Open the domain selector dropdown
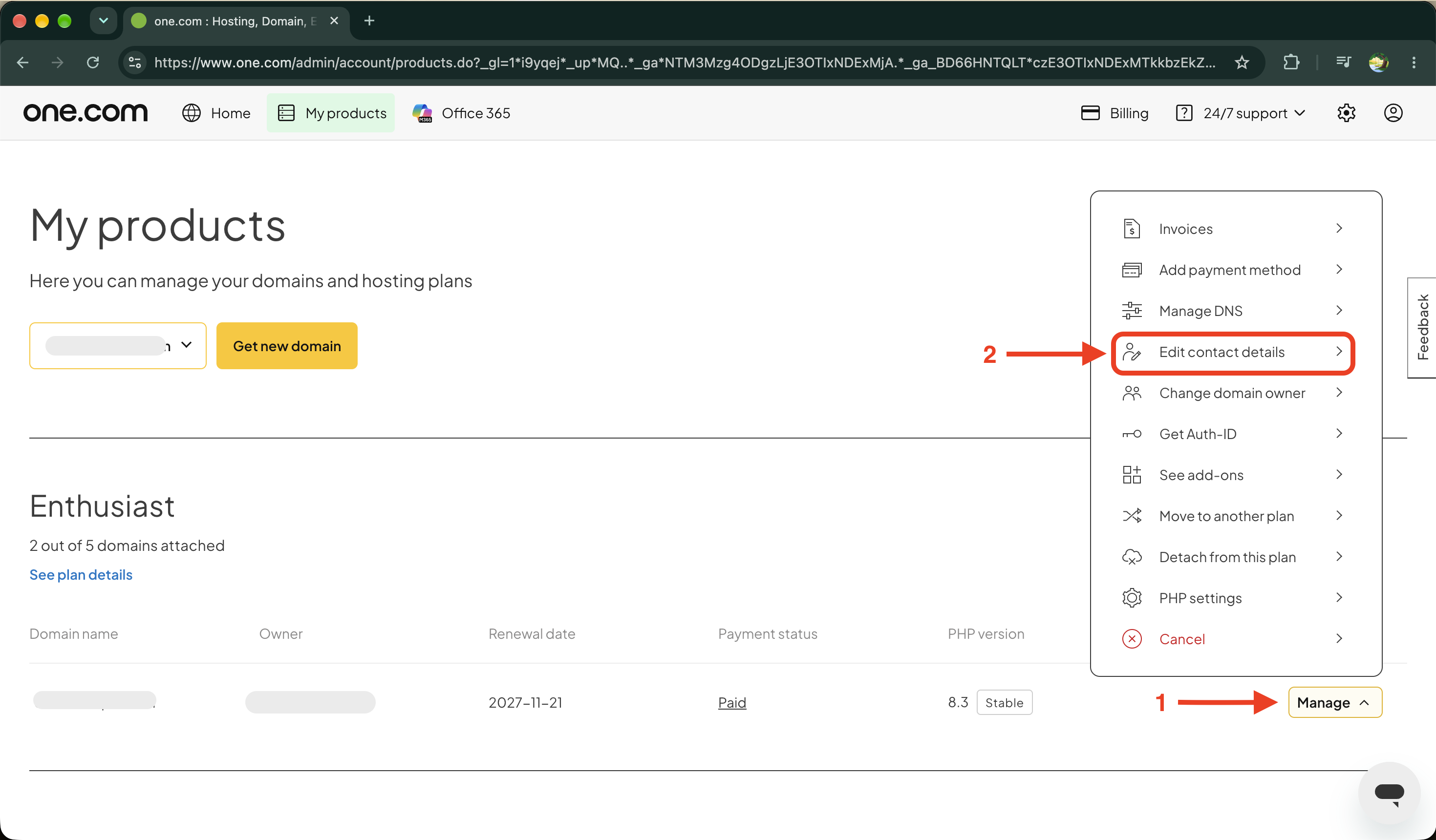1436x840 pixels. 118,346
